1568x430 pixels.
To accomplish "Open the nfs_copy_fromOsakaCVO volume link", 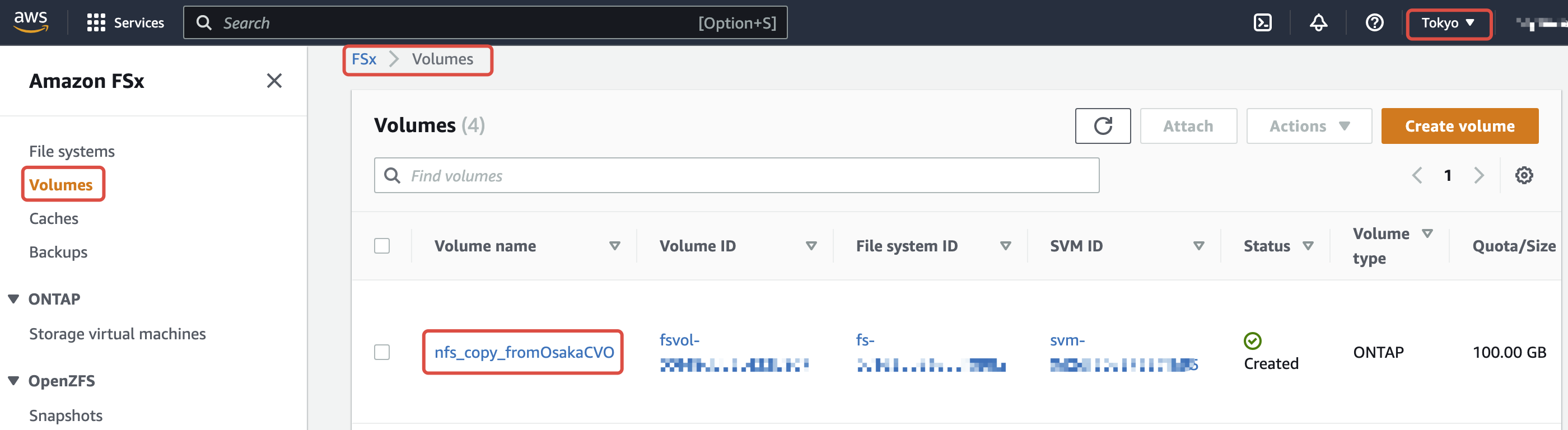I will (x=524, y=352).
